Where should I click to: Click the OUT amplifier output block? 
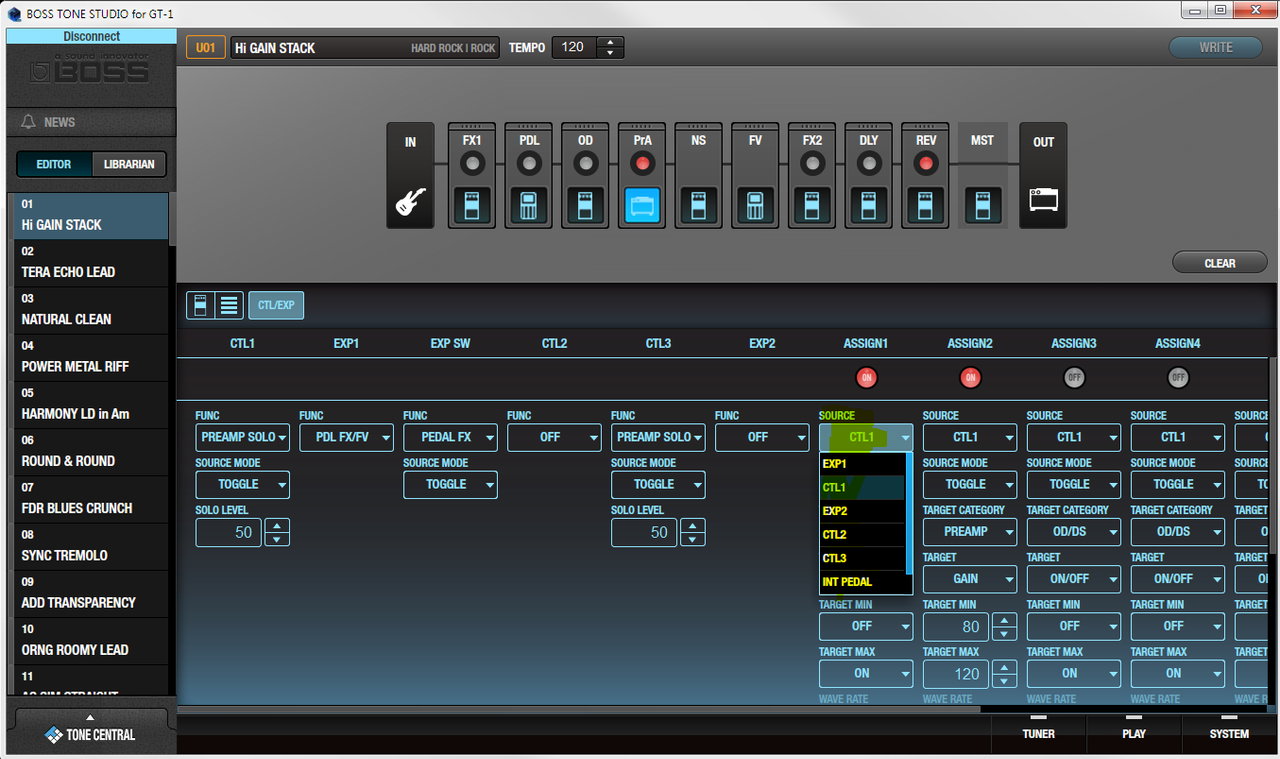pos(1043,176)
